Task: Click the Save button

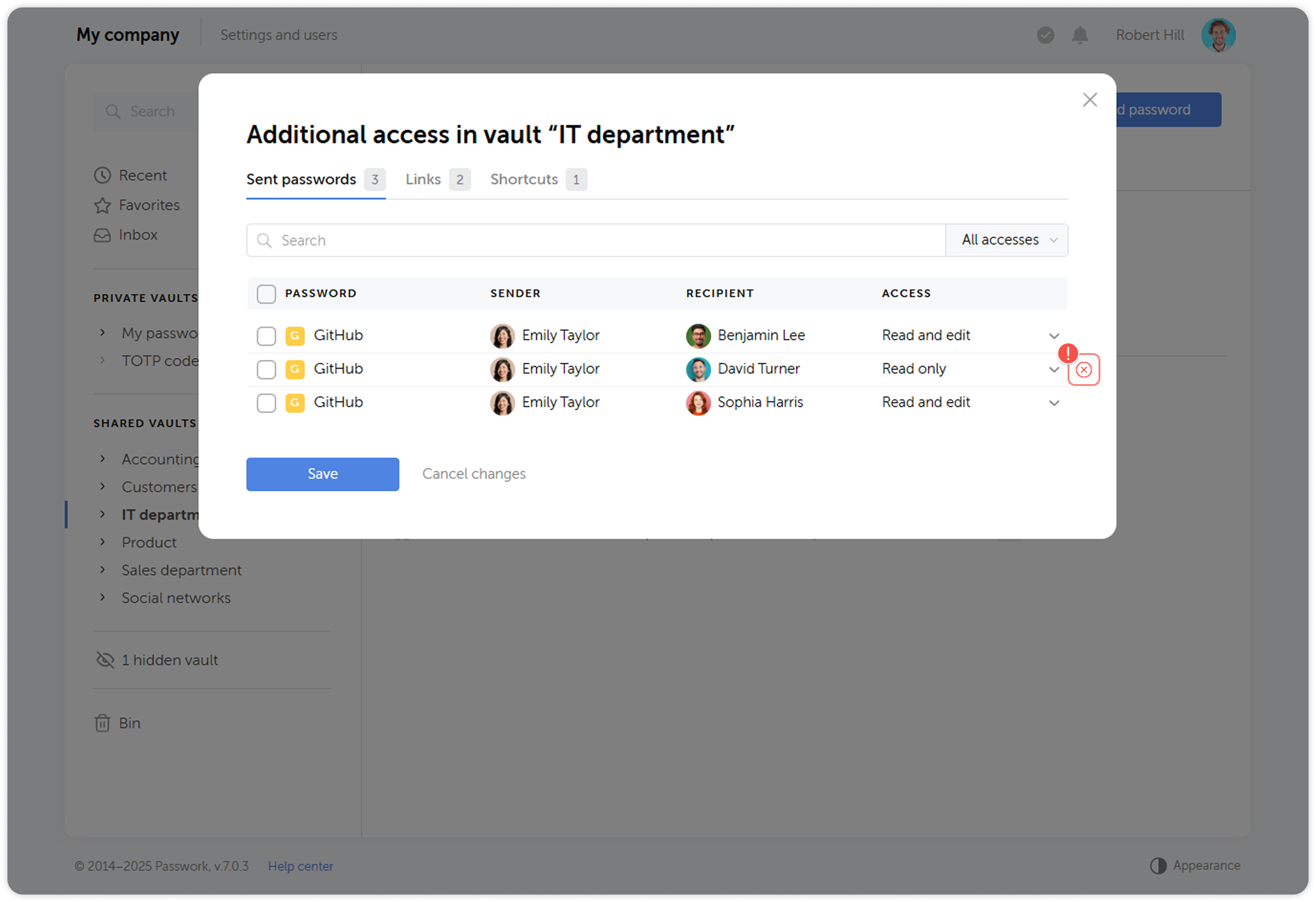Action: coord(322,474)
